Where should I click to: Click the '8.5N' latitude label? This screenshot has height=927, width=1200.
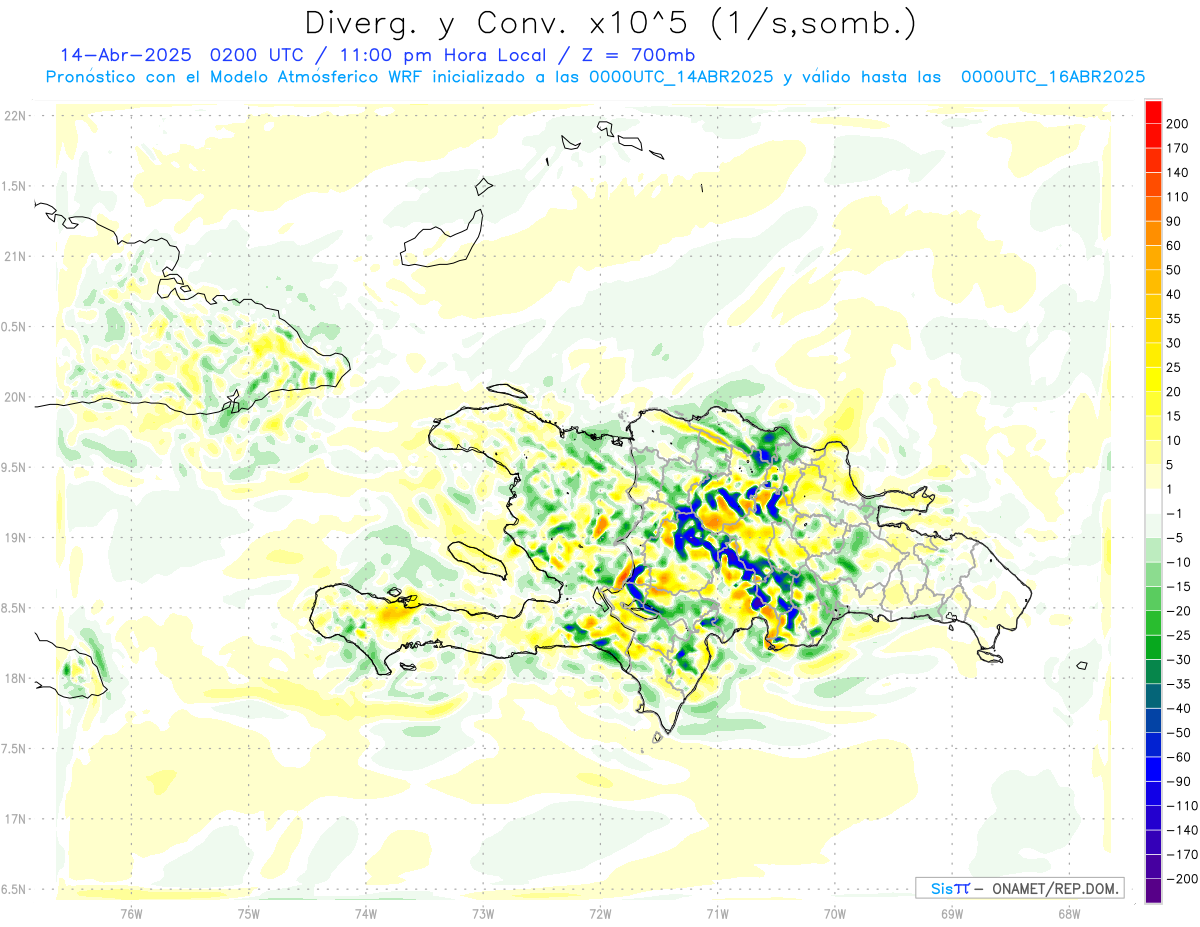15,608
